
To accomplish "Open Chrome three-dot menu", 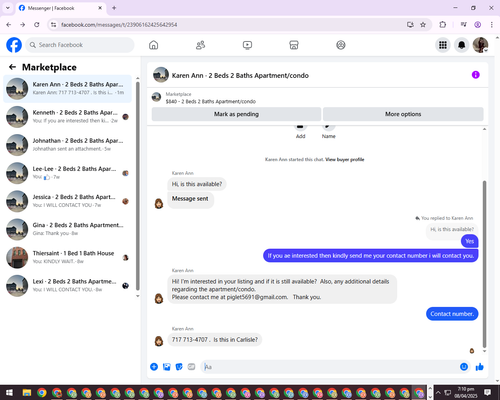I will pyautogui.click(x=492, y=25).
